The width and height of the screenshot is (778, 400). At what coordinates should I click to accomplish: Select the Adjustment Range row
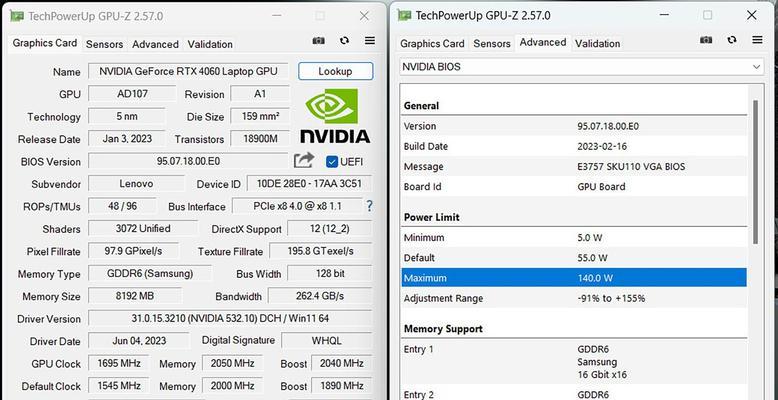click(574, 298)
